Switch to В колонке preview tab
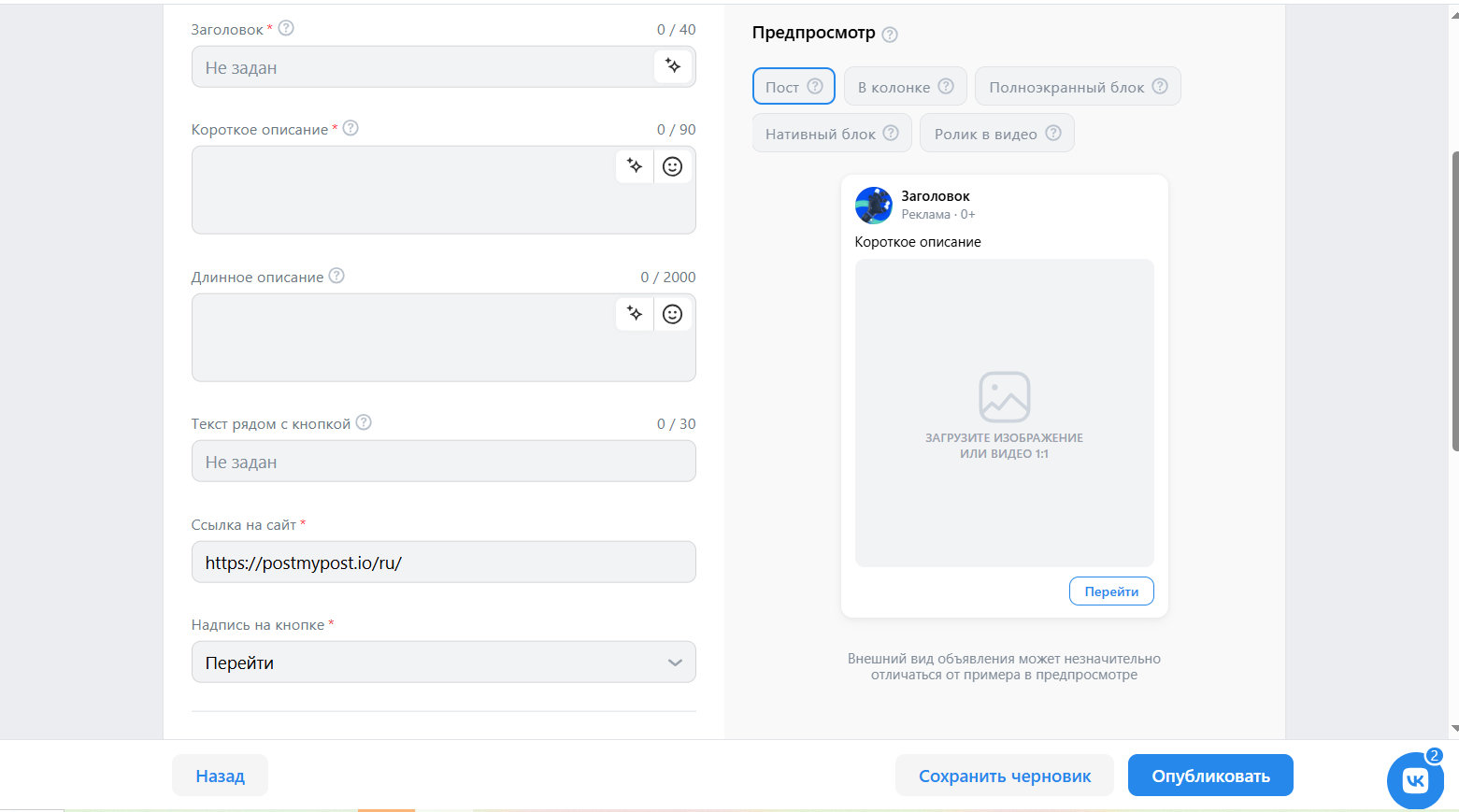 click(x=905, y=87)
